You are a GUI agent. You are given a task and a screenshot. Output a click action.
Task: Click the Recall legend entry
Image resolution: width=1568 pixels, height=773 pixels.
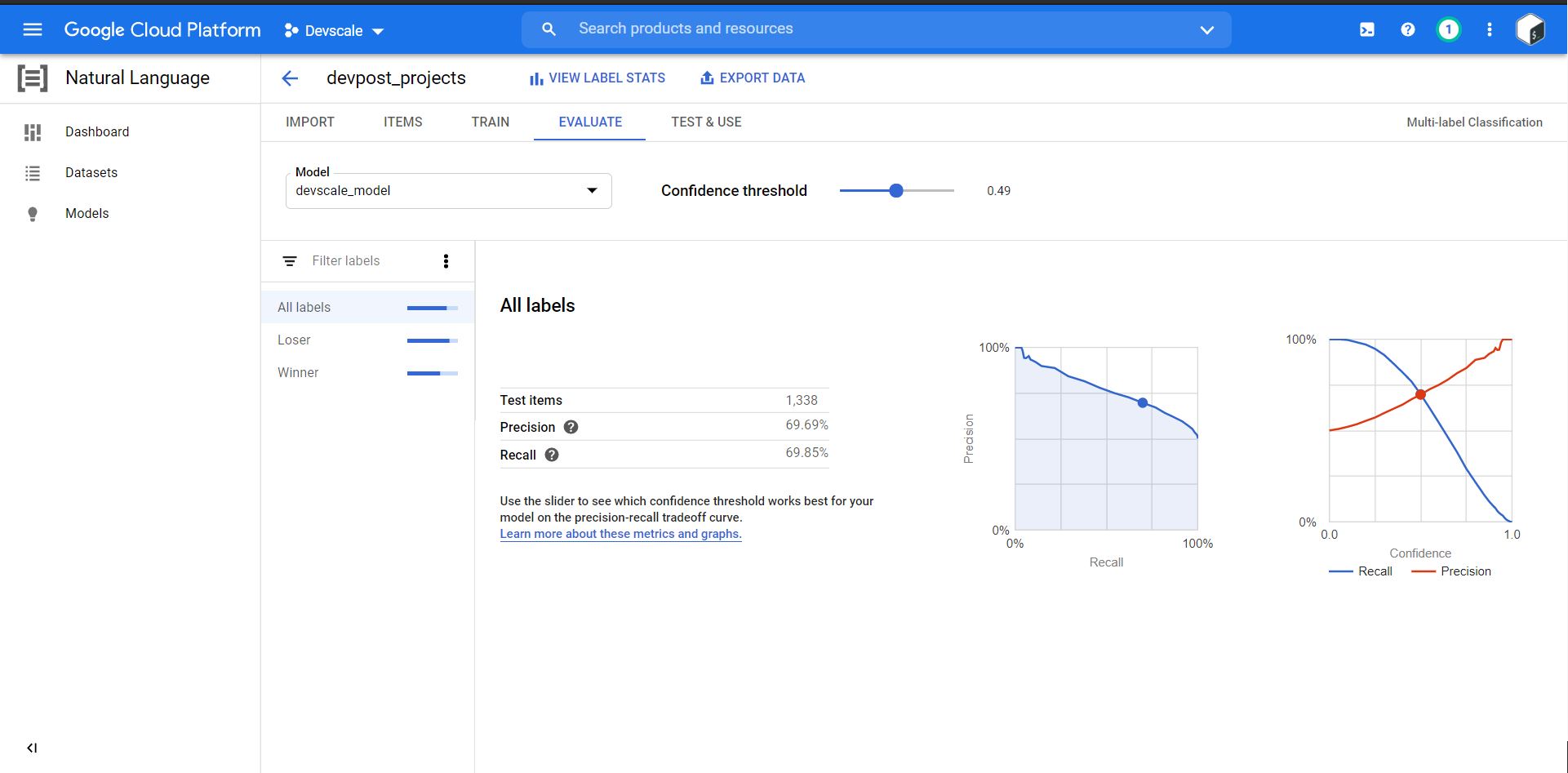[1361, 571]
